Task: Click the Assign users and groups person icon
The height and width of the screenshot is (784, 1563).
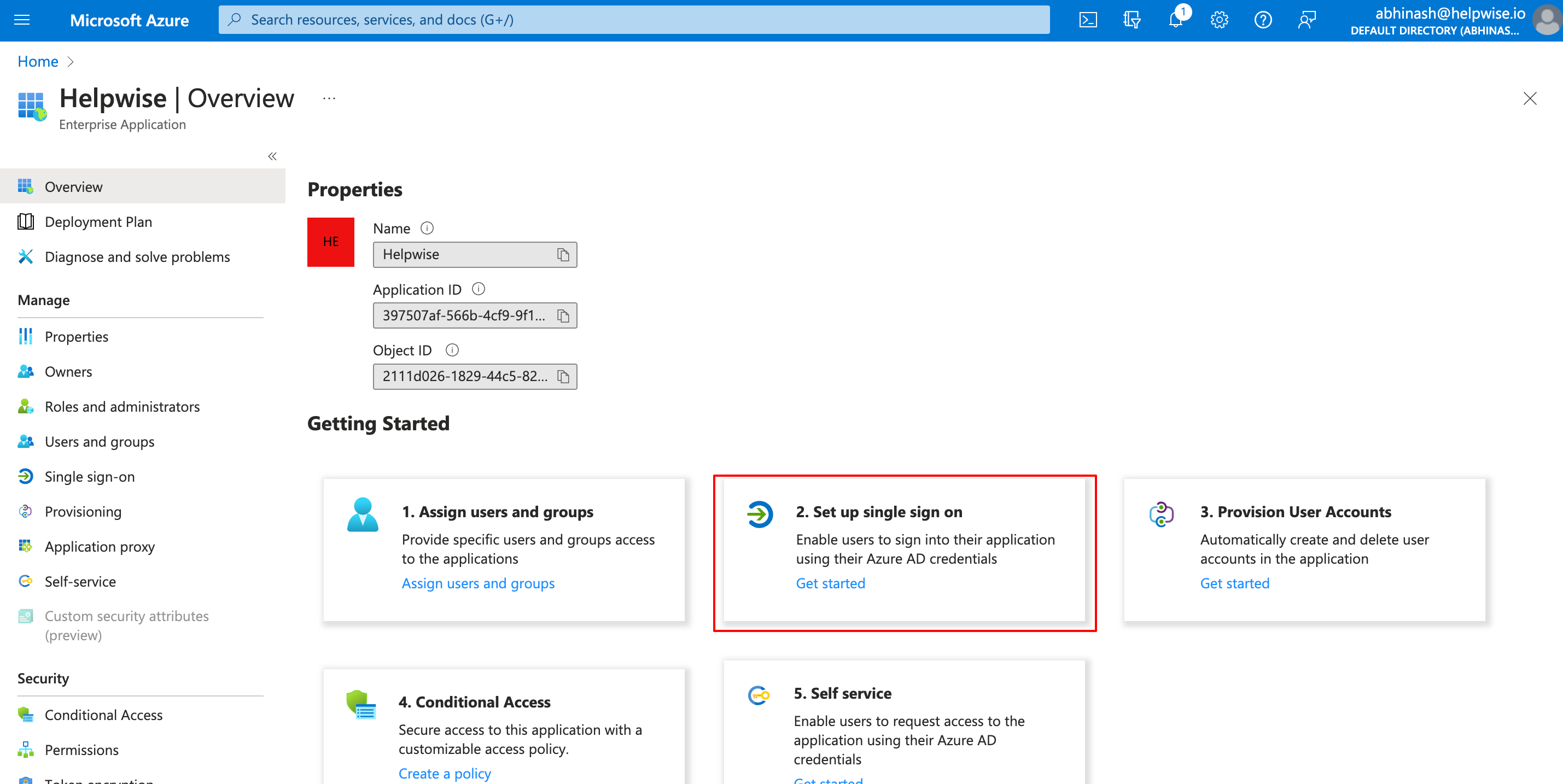Action: 362,514
